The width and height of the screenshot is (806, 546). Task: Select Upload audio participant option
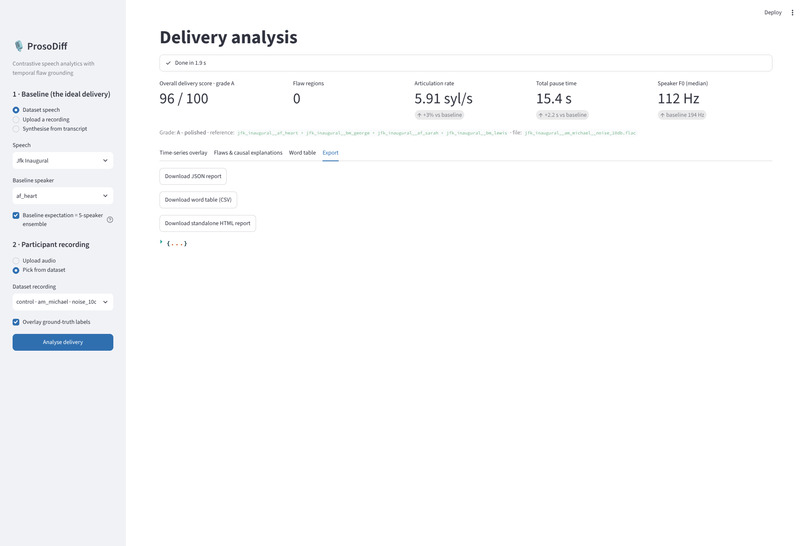tap(16, 261)
